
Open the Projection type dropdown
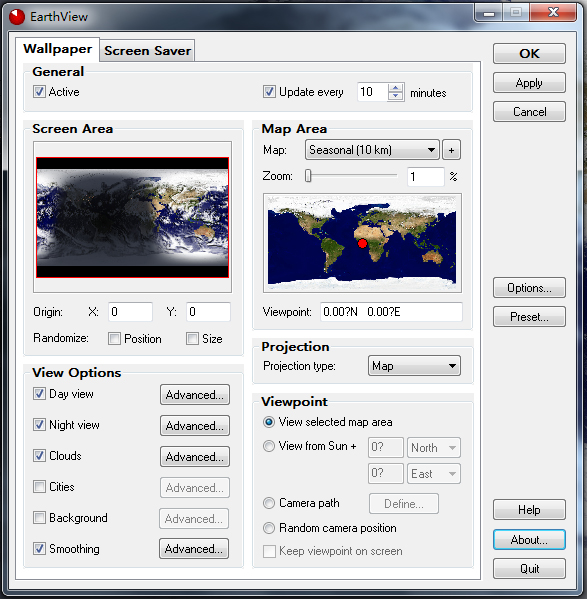coord(414,366)
